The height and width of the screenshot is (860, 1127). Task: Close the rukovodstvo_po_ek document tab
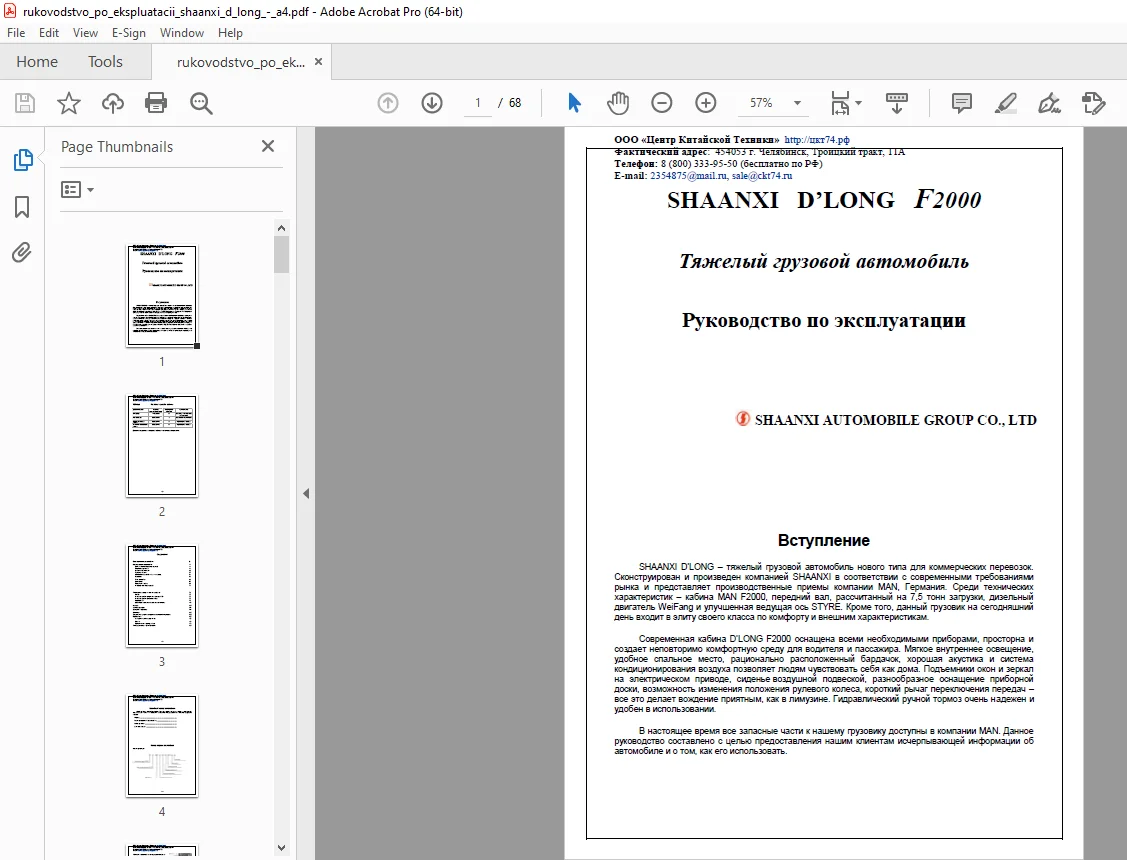coord(318,62)
